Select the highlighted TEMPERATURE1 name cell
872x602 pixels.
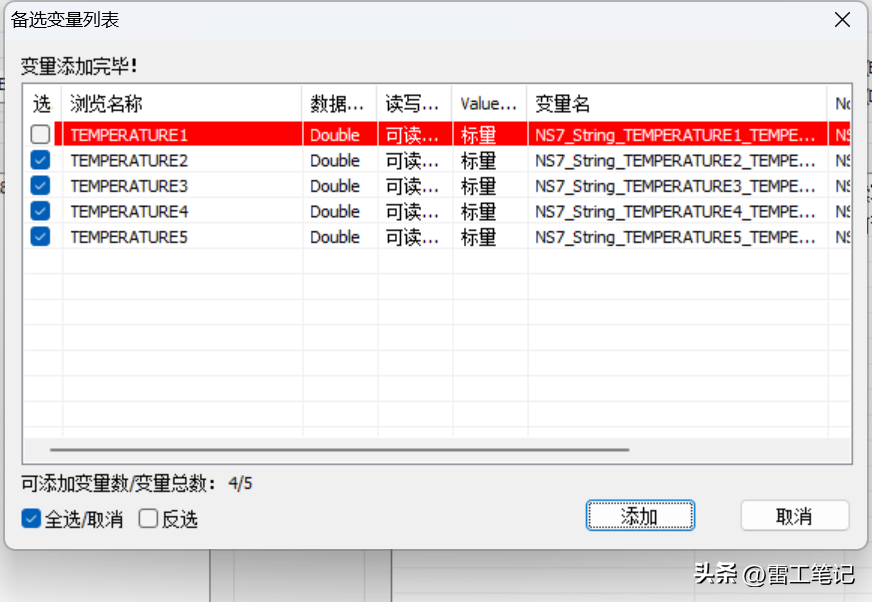point(182,135)
